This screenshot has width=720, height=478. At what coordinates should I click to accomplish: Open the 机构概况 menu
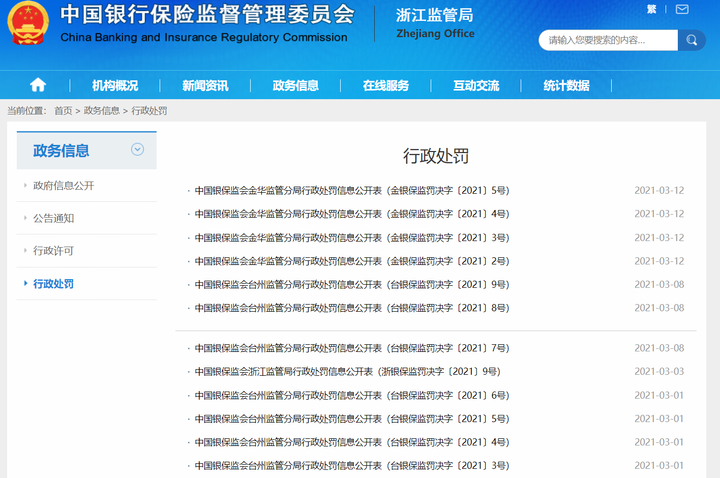(x=115, y=86)
